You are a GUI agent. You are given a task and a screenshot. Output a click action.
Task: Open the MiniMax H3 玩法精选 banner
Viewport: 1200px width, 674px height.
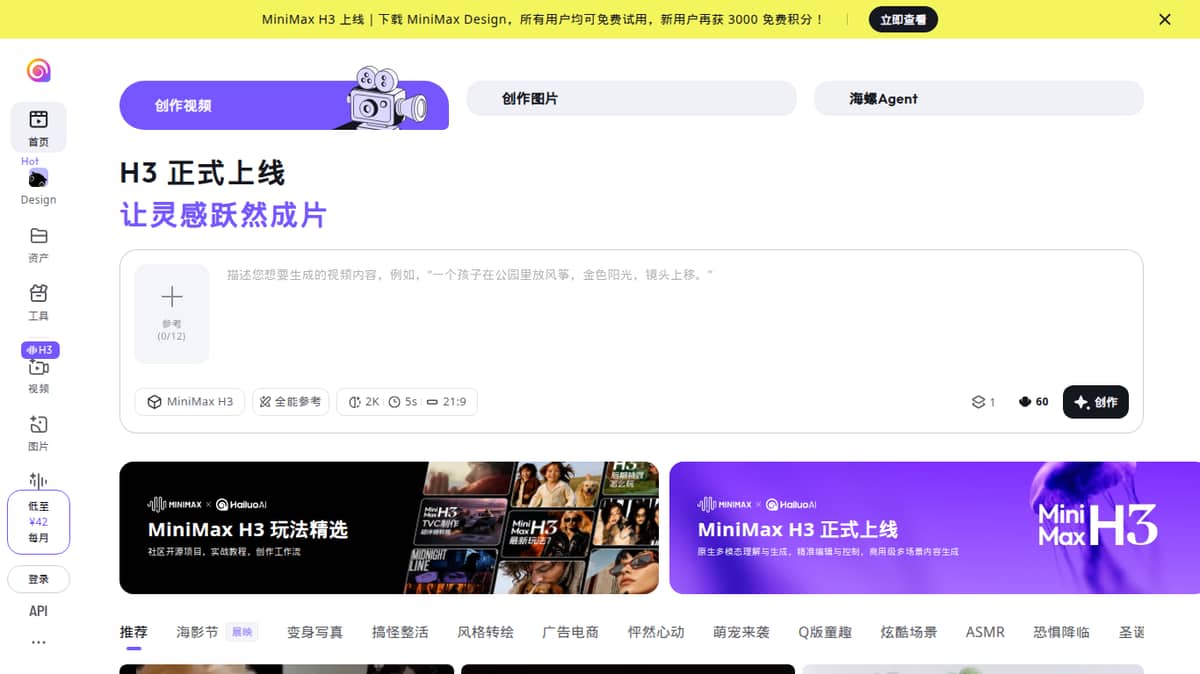click(389, 528)
